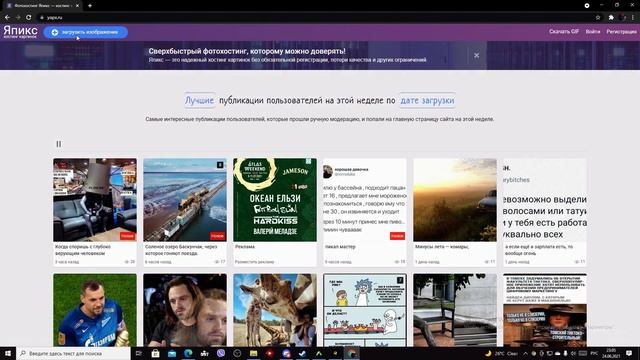The width and height of the screenshot is (640, 360).
Task: Click the red 'Новое' badge on the lake photo
Action: (217, 236)
